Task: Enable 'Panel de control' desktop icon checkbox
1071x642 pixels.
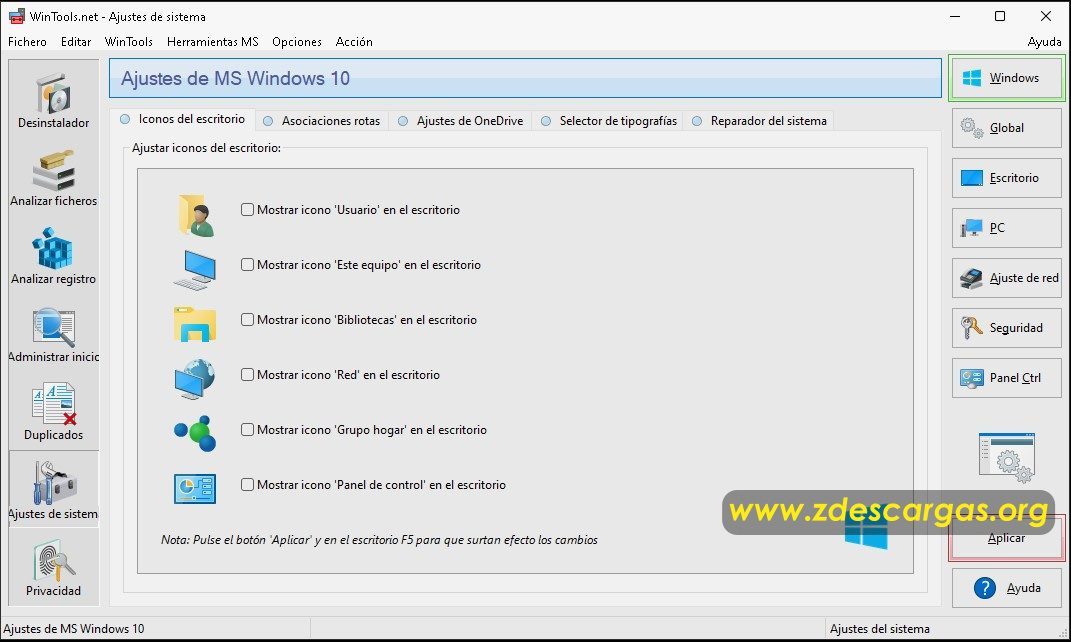Action: point(247,484)
